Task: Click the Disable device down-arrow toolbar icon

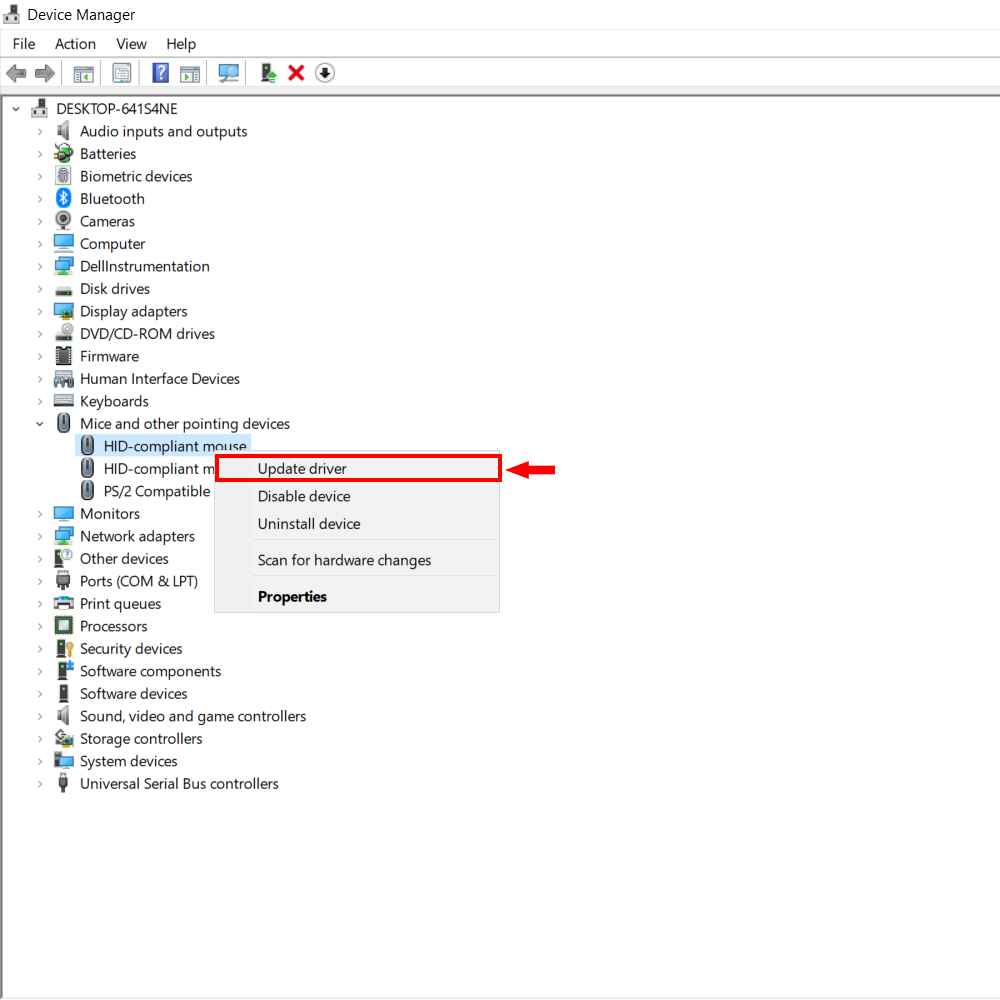Action: click(x=325, y=72)
